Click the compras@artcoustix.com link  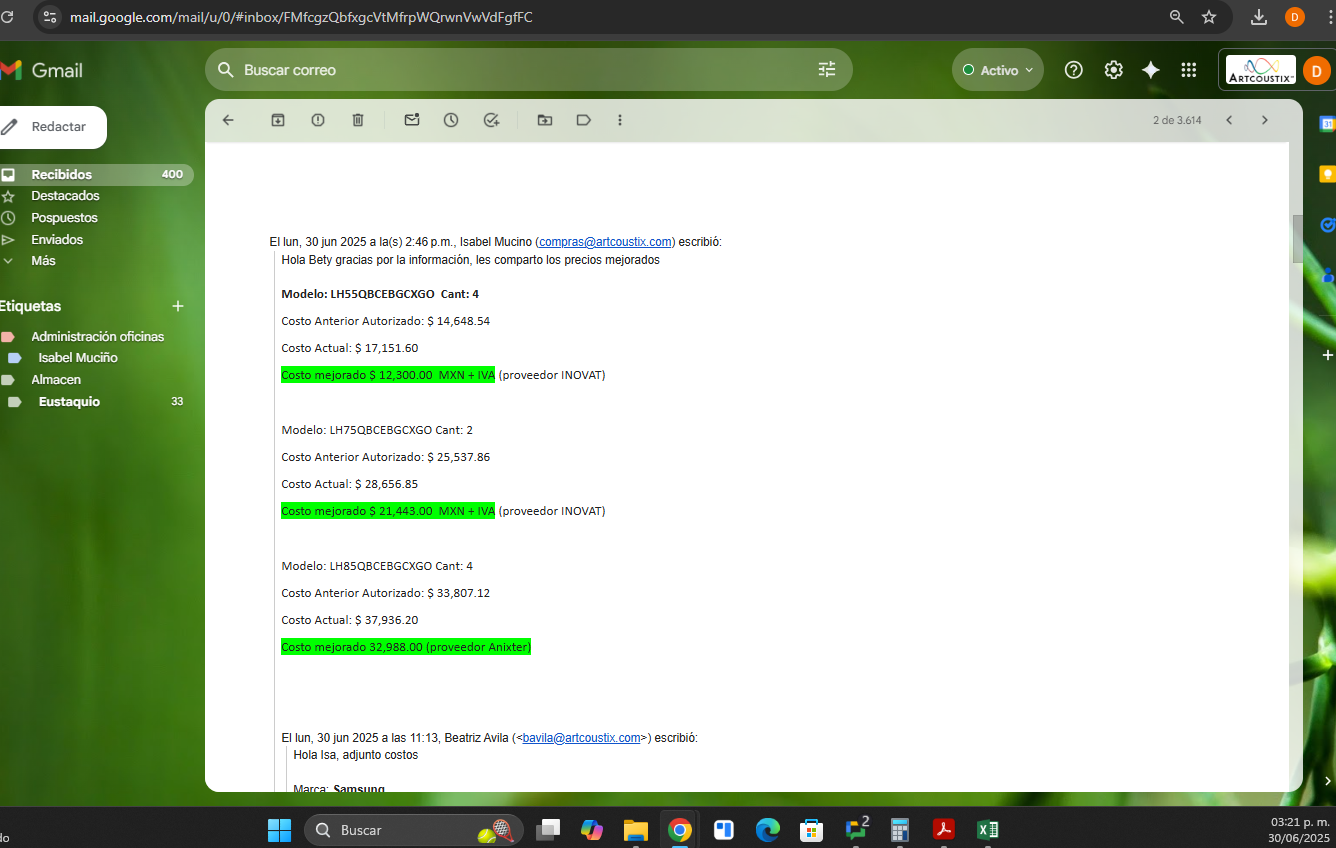(605, 242)
